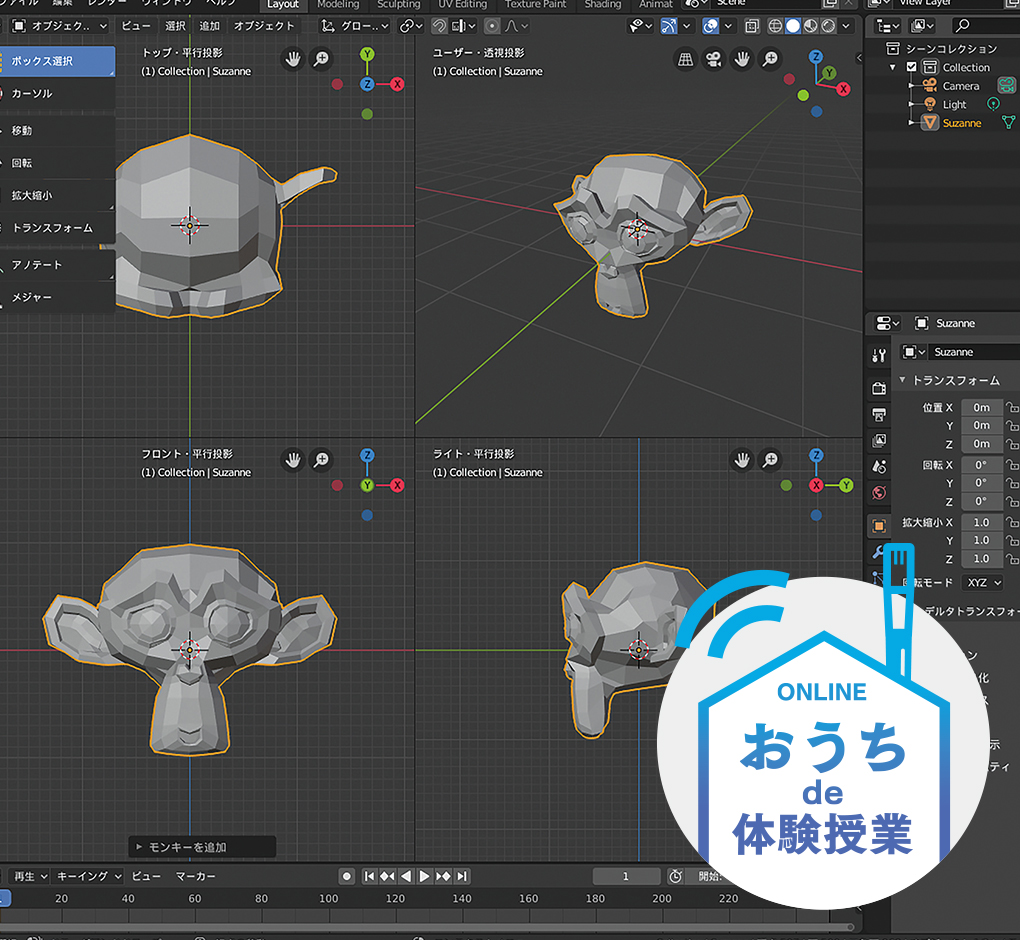
Task: Click zoom magnifier in right view
Action: pyautogui.click(x=771, y=461)
